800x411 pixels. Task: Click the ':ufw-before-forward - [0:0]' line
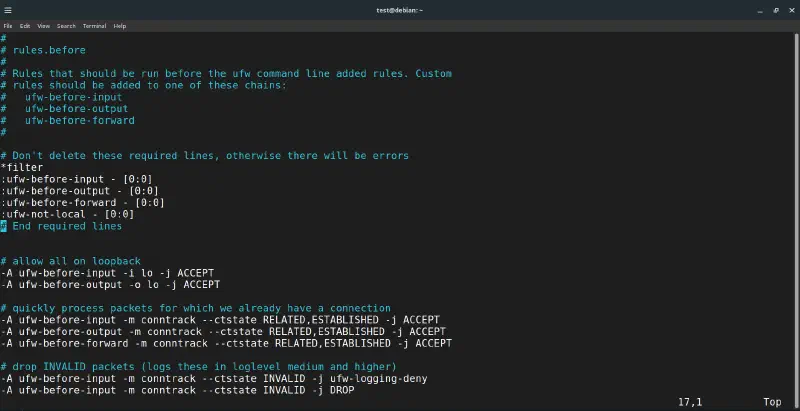pos(83,202)
